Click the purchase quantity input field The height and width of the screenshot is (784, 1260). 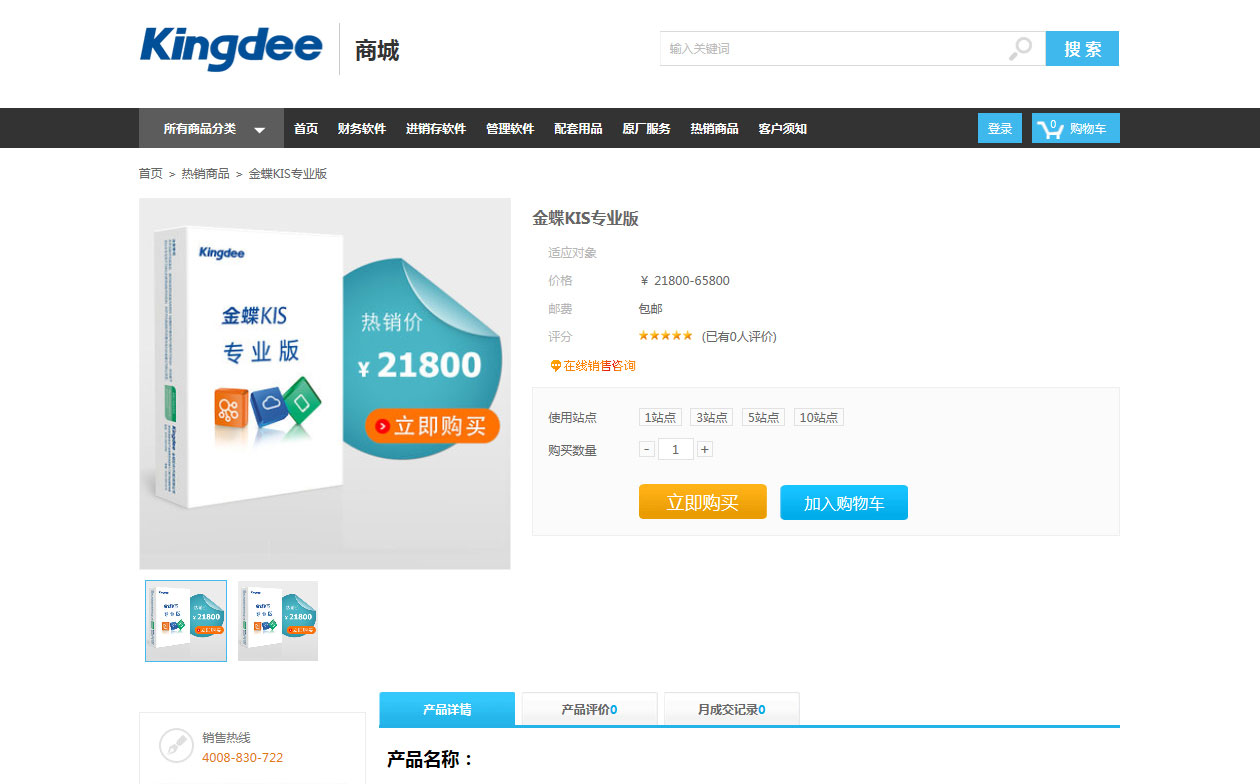[x=676, y=450]
